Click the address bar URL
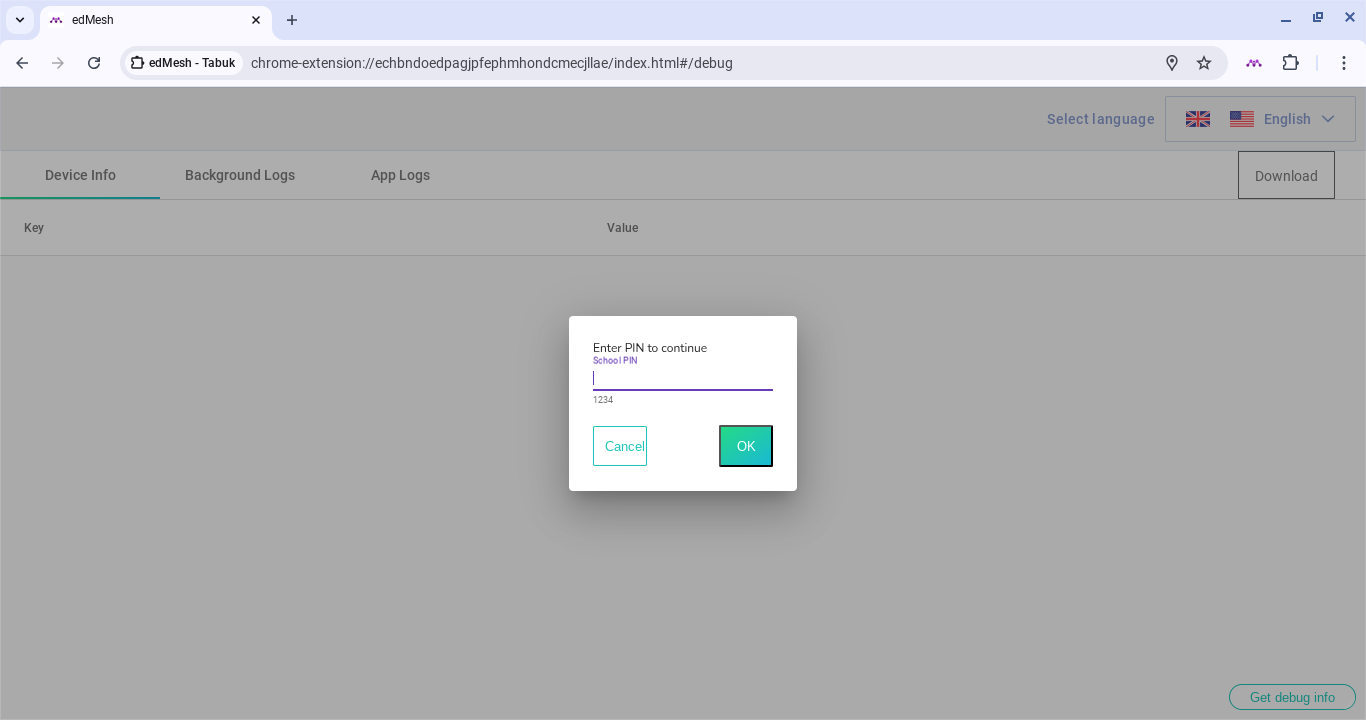This screenshot has height=720, width=1366. 492,63
